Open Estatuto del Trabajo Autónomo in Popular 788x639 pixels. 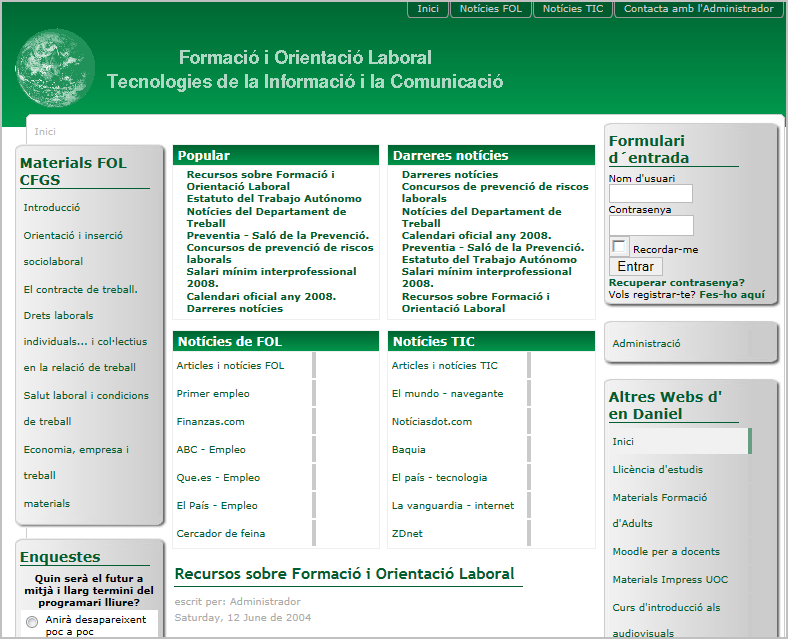[x=274, y=199]
